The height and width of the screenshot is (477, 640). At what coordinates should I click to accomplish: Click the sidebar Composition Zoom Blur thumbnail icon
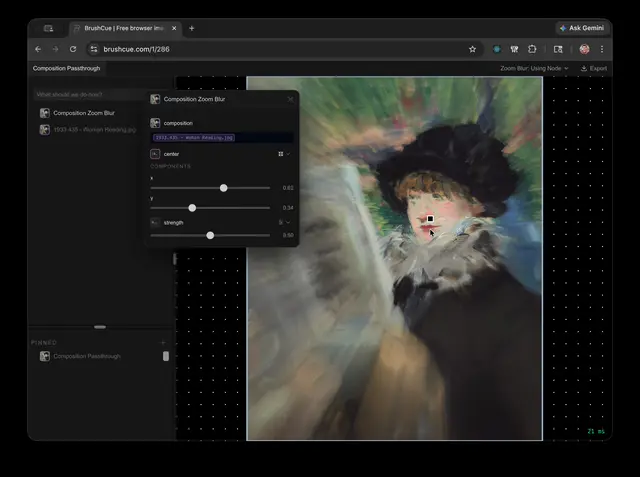click(x=44, y=113)
